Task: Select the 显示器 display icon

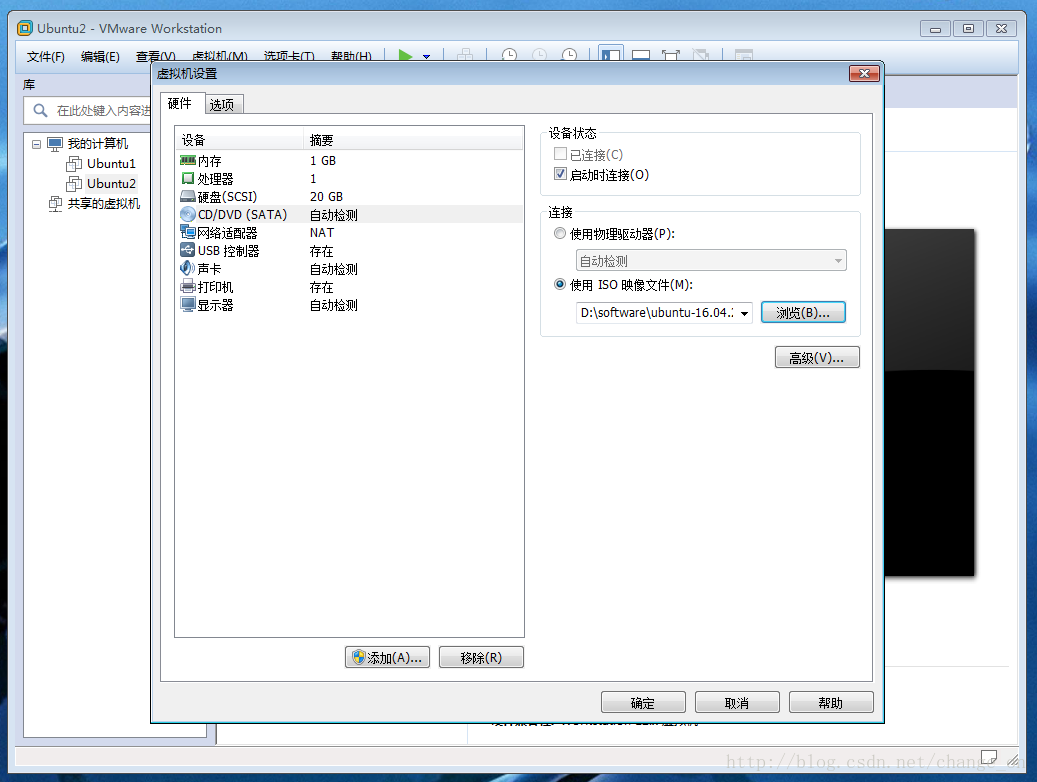Action: click(x=188, y=304)
